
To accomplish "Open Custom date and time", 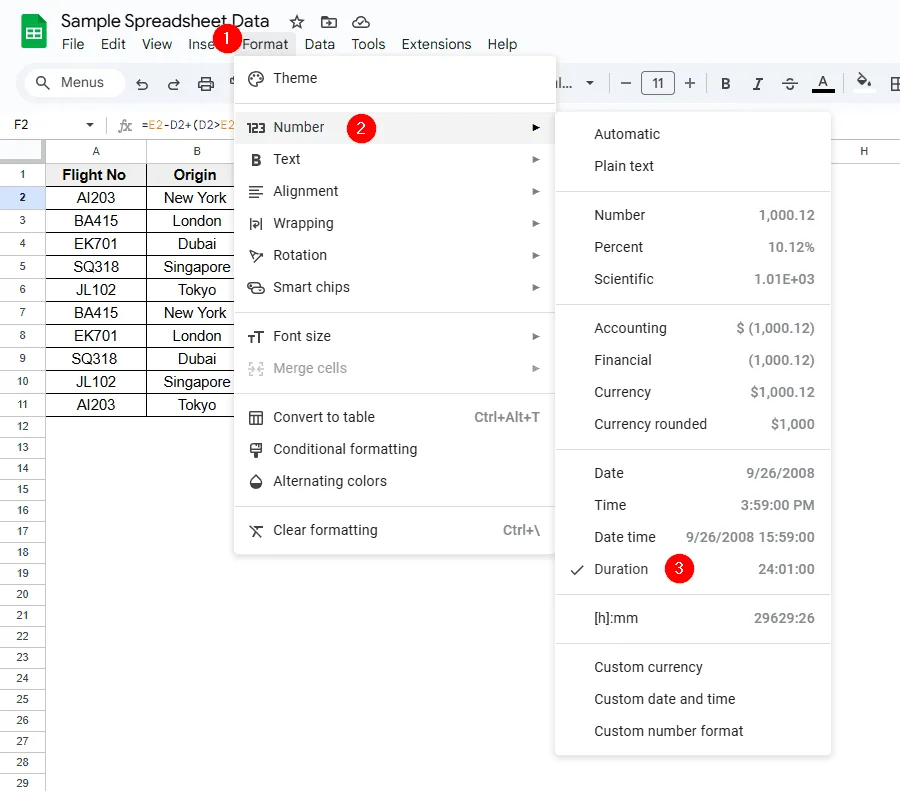I will 693,700.
